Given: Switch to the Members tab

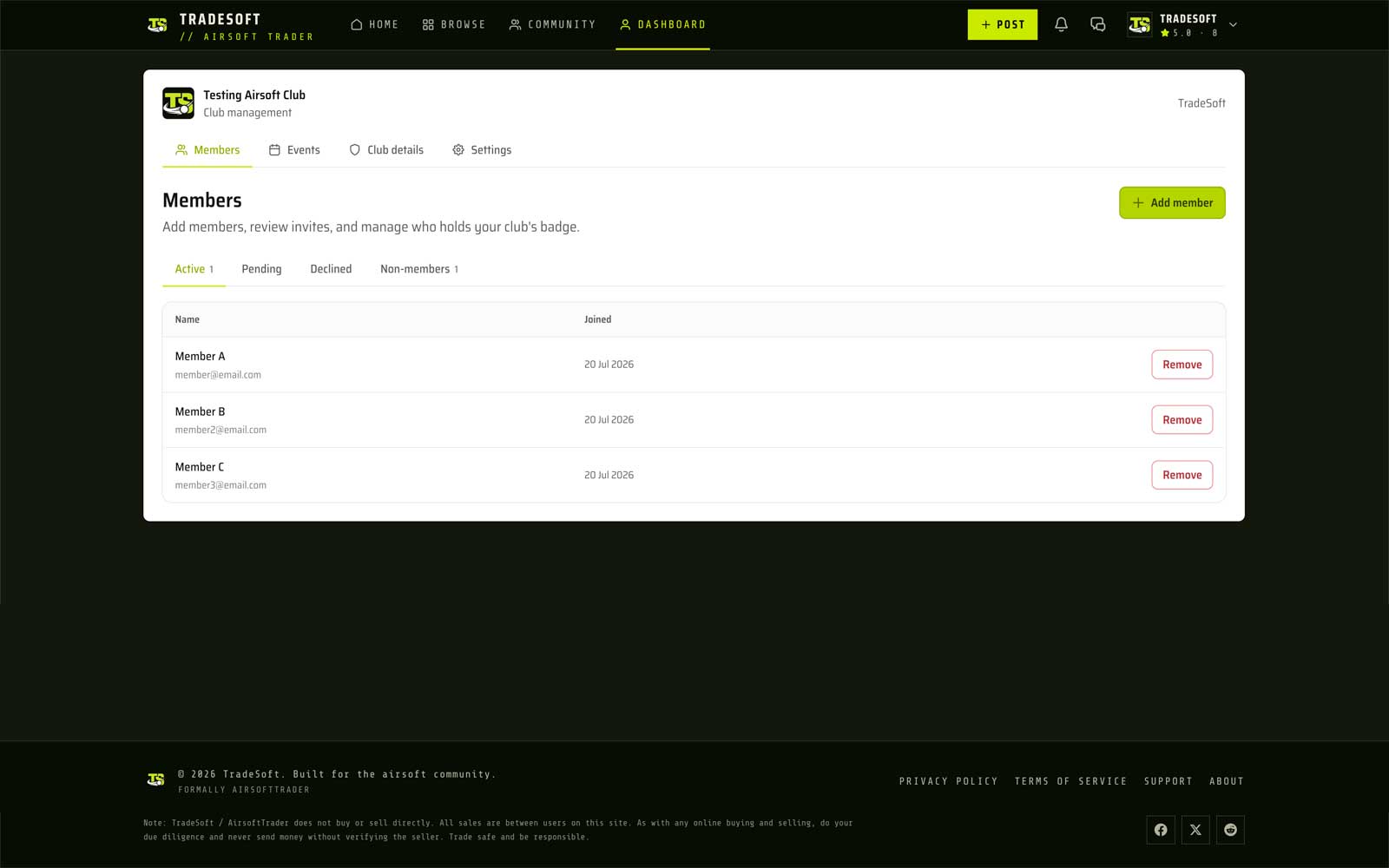Looking at the screenshot, I should pyautogui.click(x=207, y=150).
